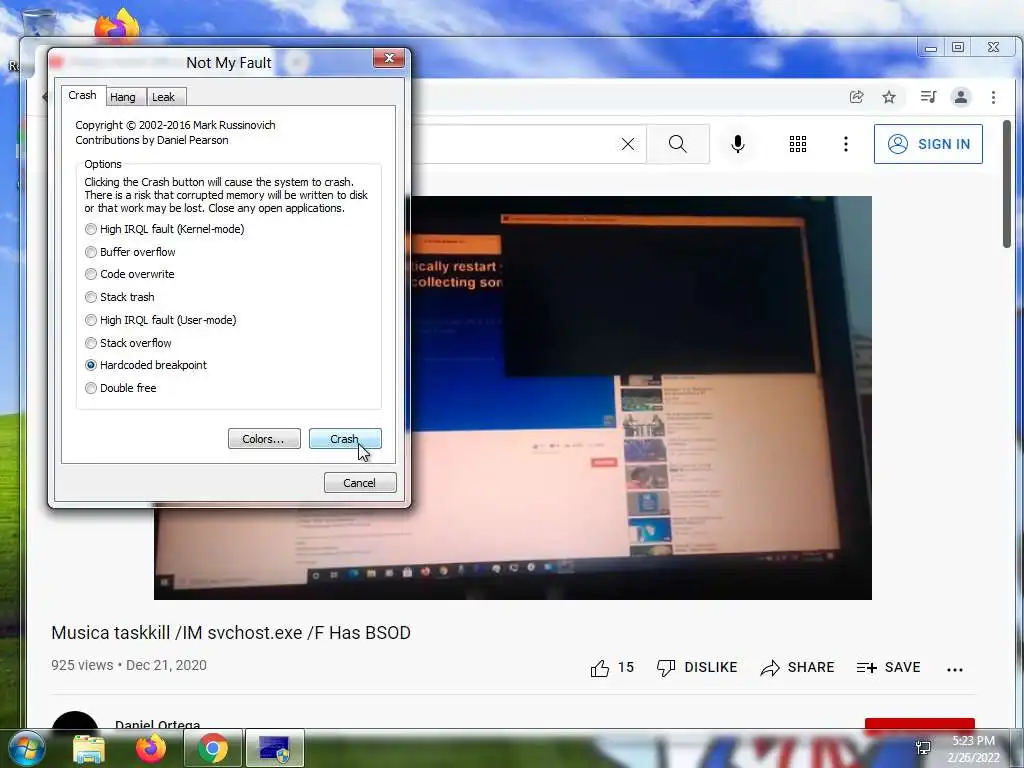Click the red subscribe button

pos(920,723)
